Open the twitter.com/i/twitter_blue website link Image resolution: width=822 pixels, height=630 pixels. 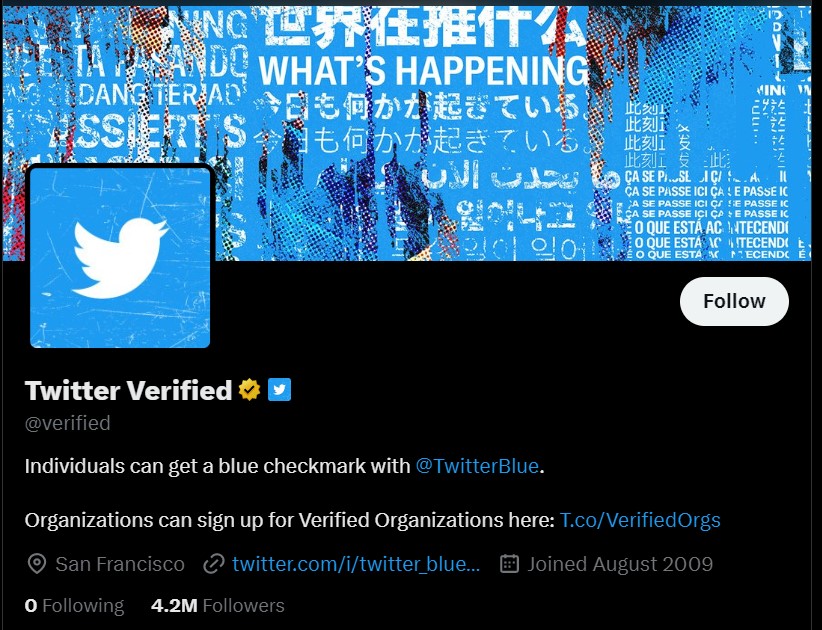click(356, 564)
